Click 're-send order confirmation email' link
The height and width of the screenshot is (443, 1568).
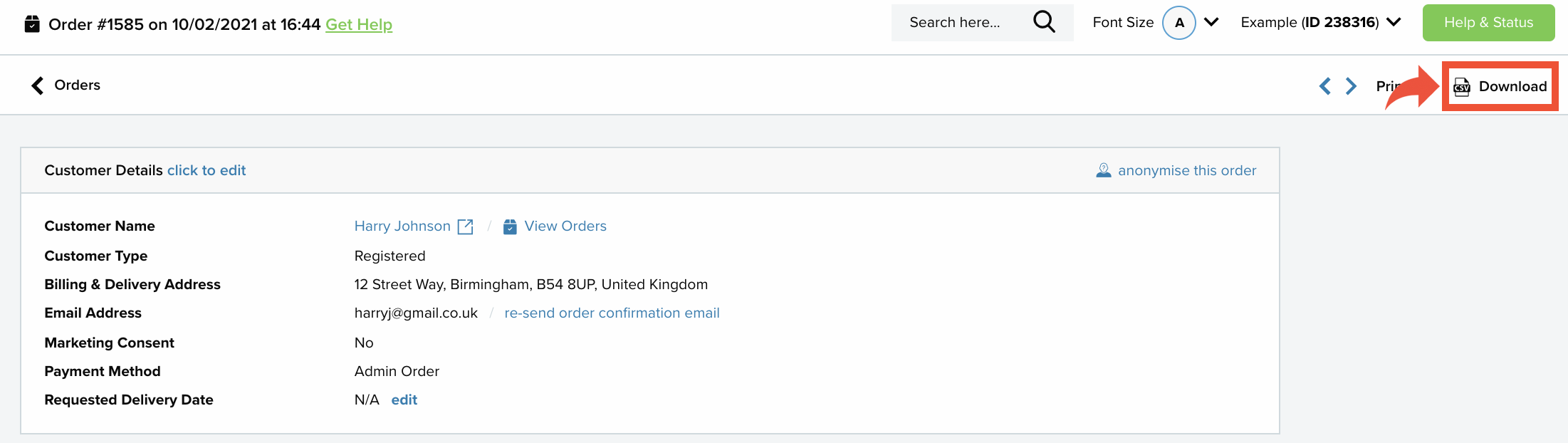612,313
